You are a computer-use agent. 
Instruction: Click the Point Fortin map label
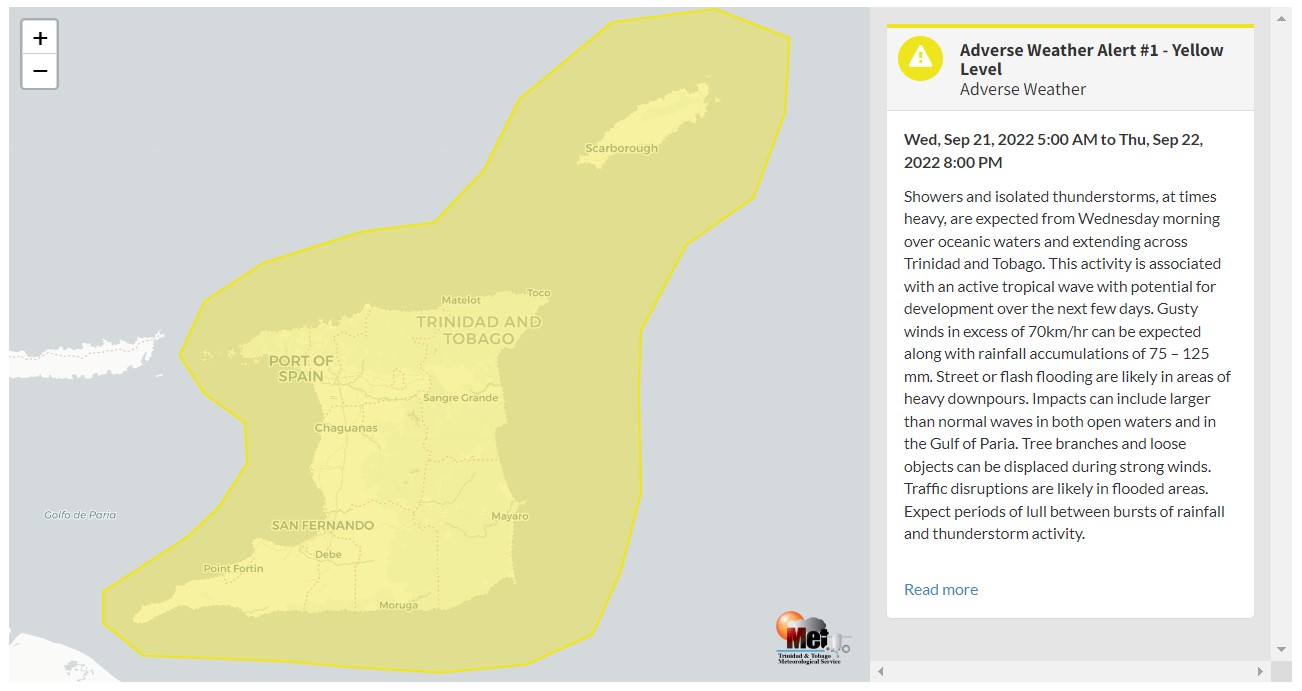point(233,568)
